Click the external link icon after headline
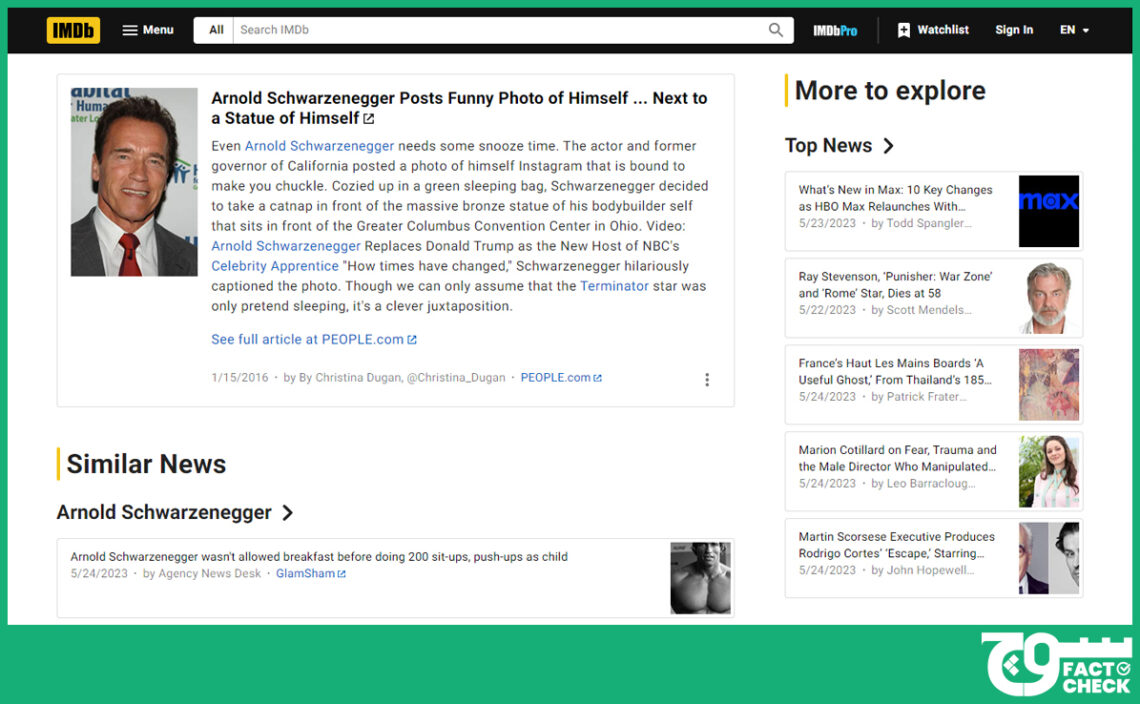 (369, 119)
